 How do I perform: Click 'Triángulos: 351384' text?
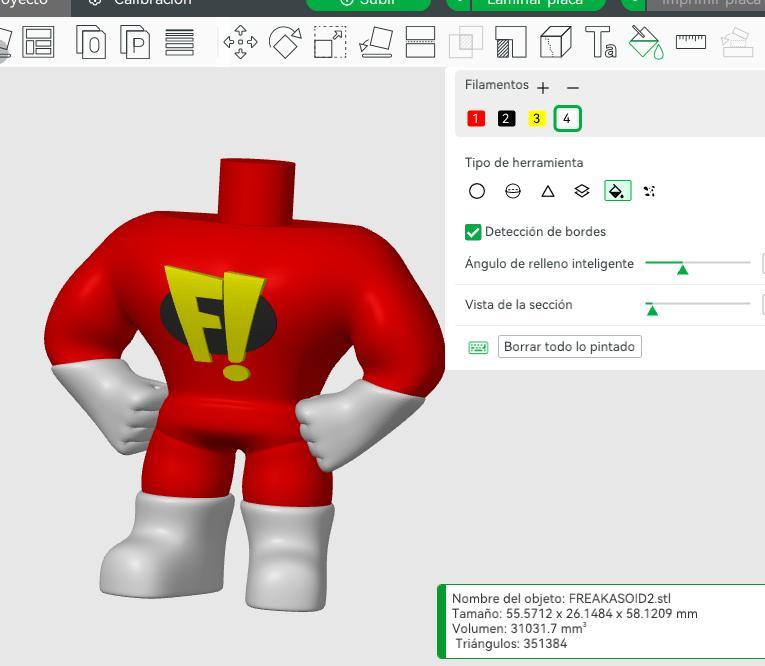click(511, 644)
